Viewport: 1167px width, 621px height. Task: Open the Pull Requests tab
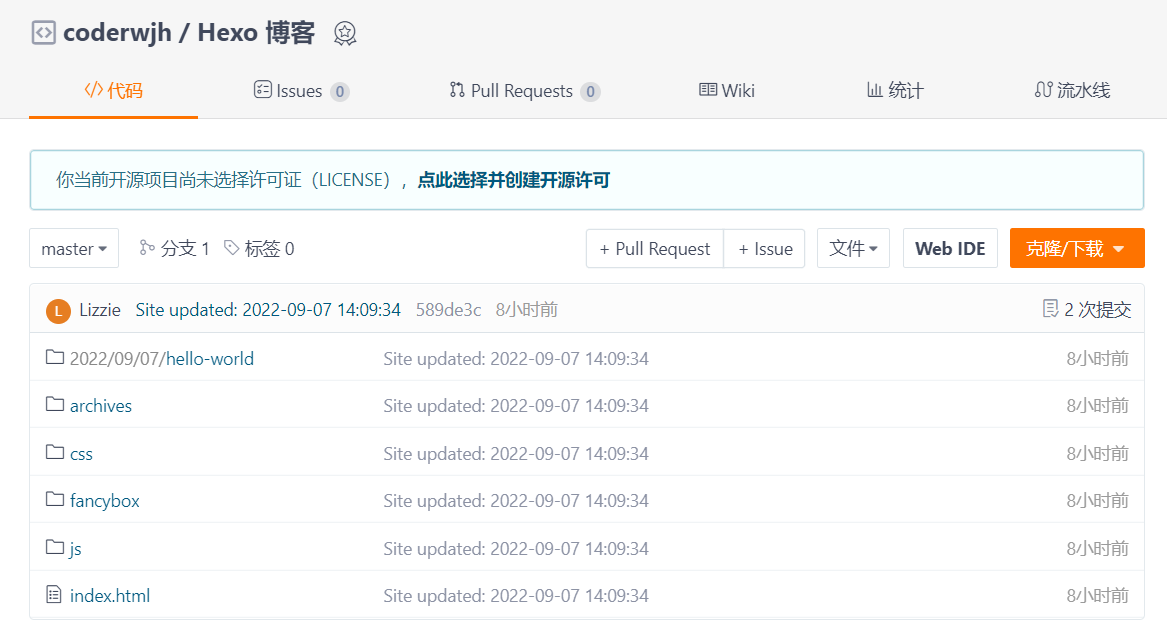pyautogui.click(x=523, y=91)
